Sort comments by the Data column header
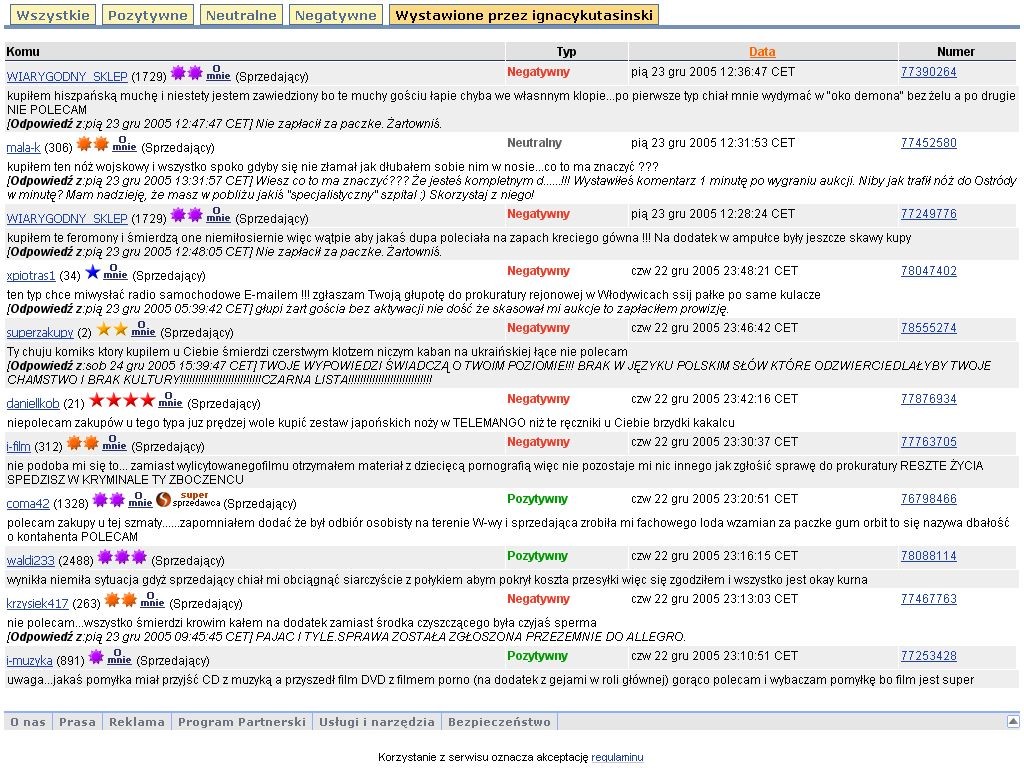Viewport: 1024px width, 768px height. click(762, 52)
